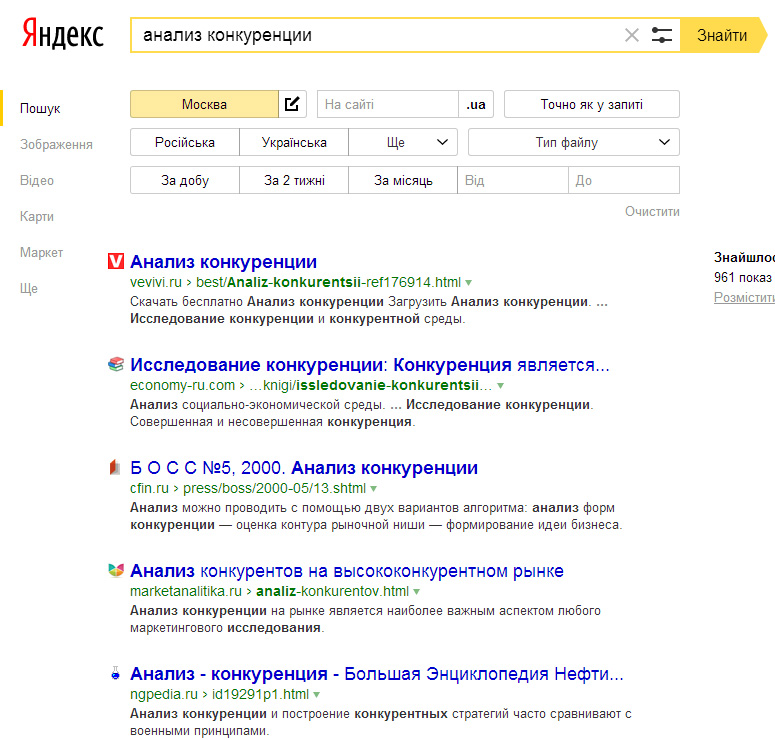Click marketanalitika.ru green URL link

(x=269, y=591)
